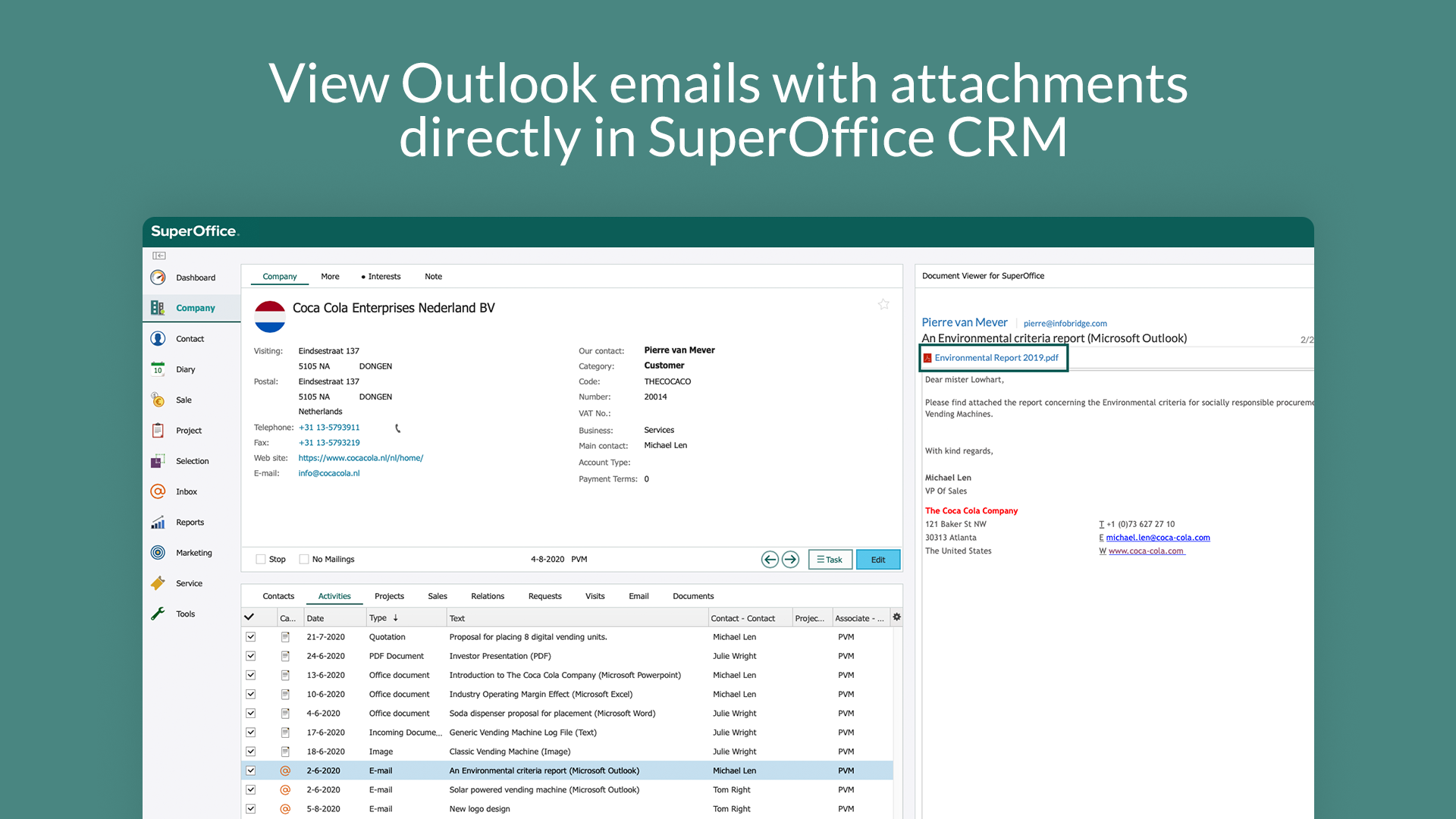Open the Sale coins icon
Screen dimensions: 1456x819
click(158, 400)
